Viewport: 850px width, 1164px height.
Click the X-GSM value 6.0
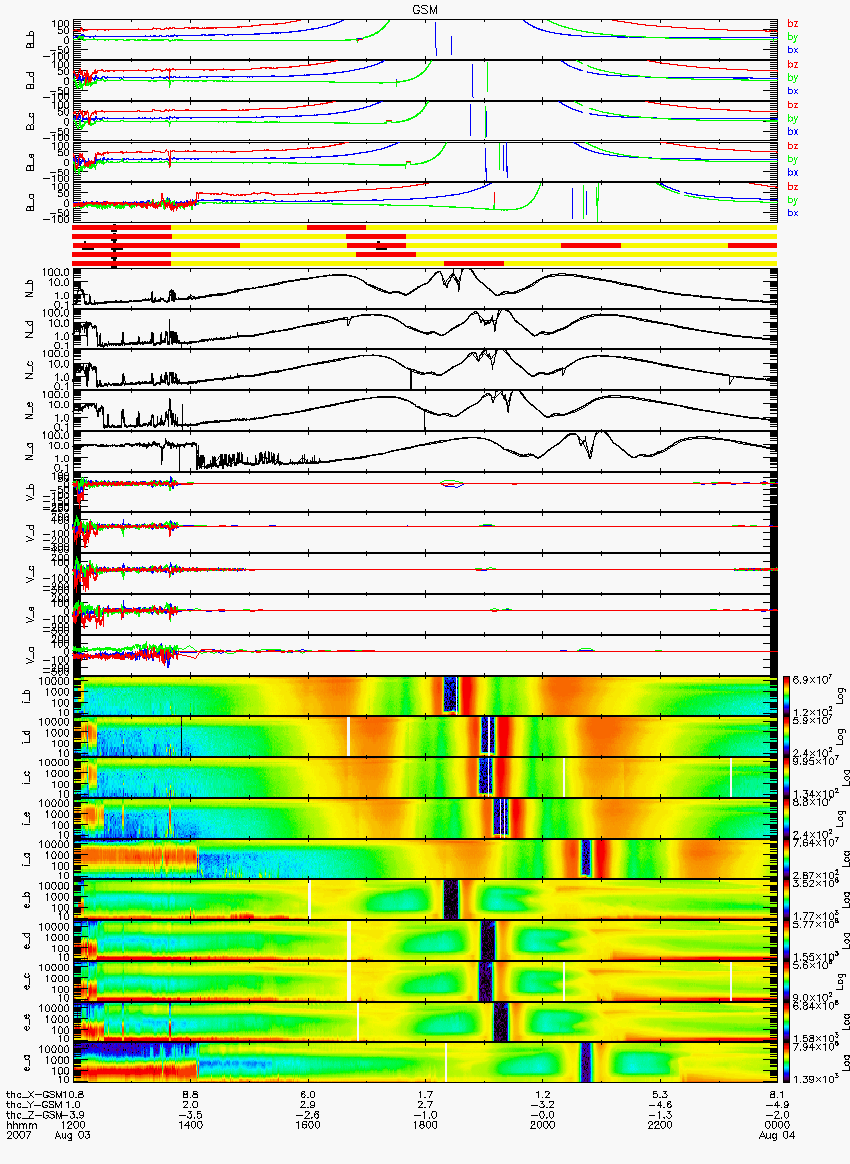tap(307, 1094)
